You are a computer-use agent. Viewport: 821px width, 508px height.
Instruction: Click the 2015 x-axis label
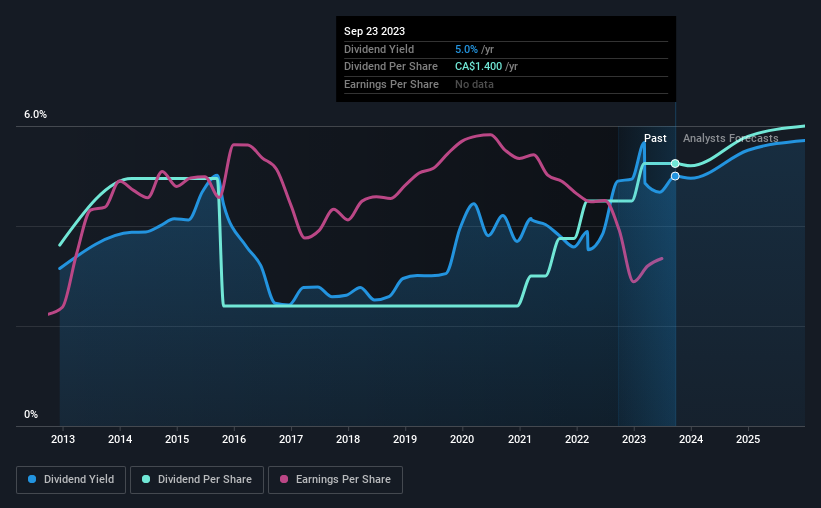tap(177, 439)
